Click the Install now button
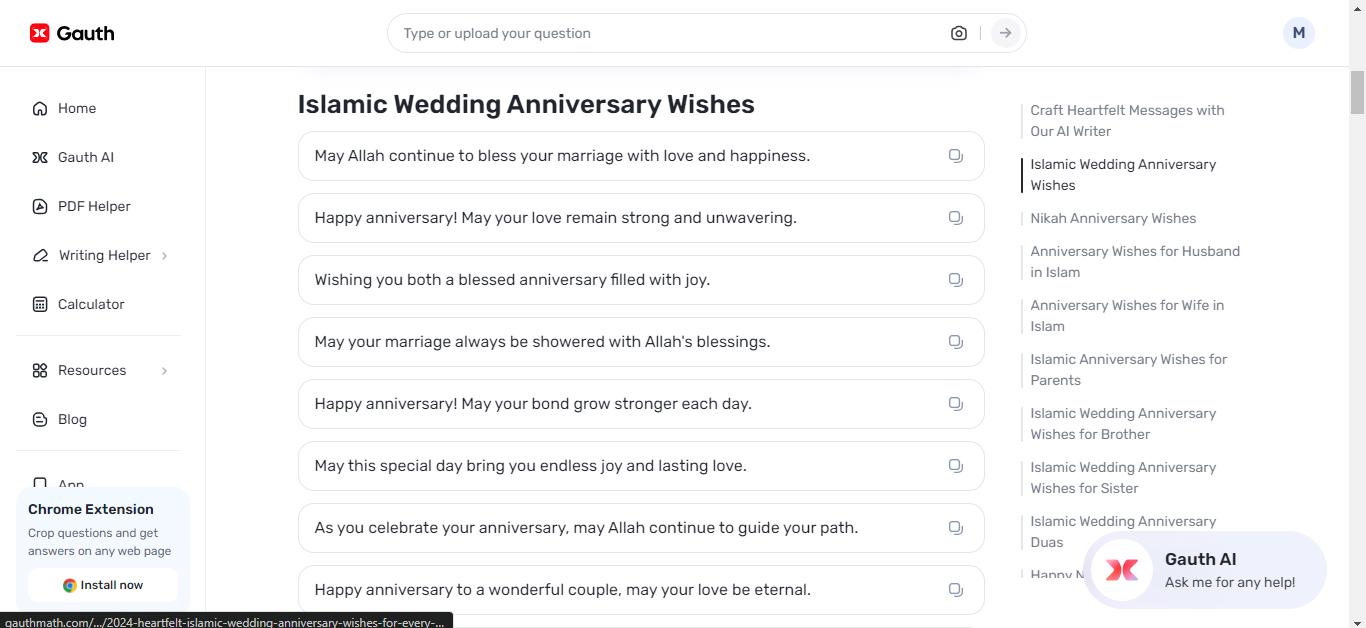Screen dimensions: 1366x628 click(x=103, y=585)
